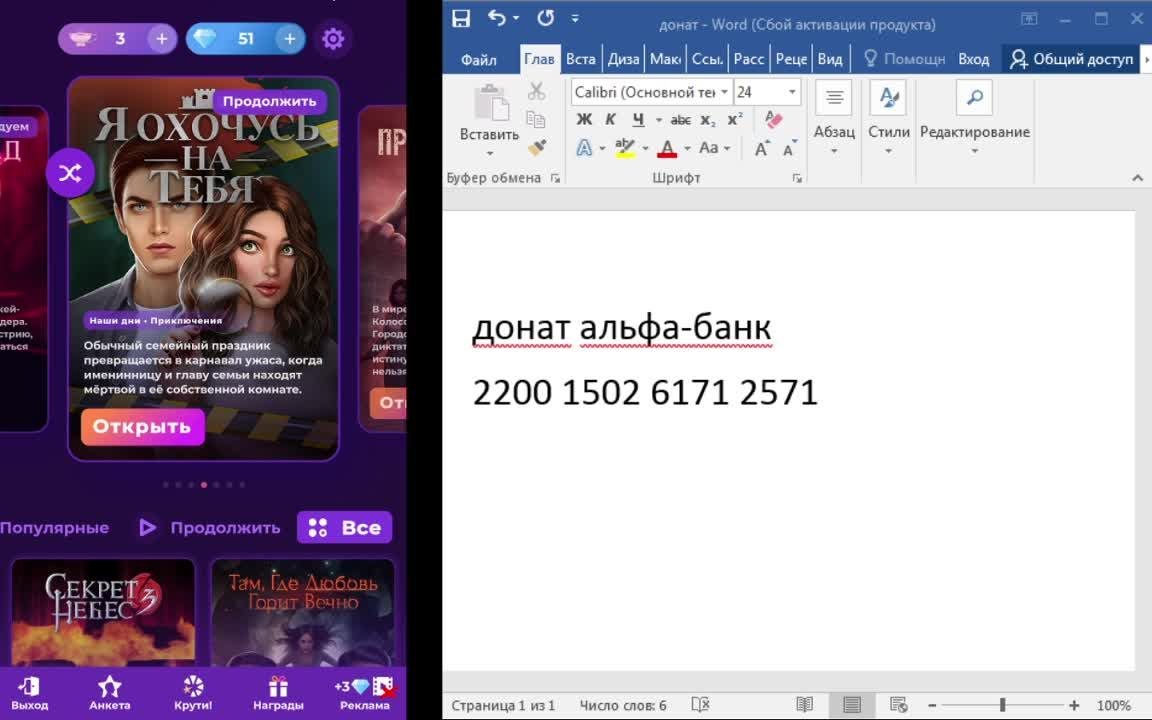Expand the Вставить paste options arrow
The height and width of the screenshot is (720, 1152).
click(x=490, y=153)
